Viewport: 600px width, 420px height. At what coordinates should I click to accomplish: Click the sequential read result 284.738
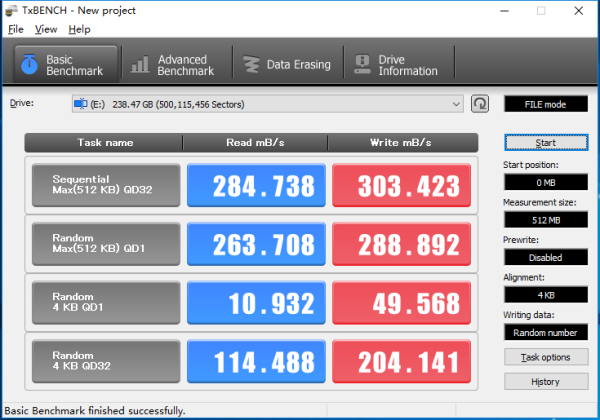click(x=256, y=186)
